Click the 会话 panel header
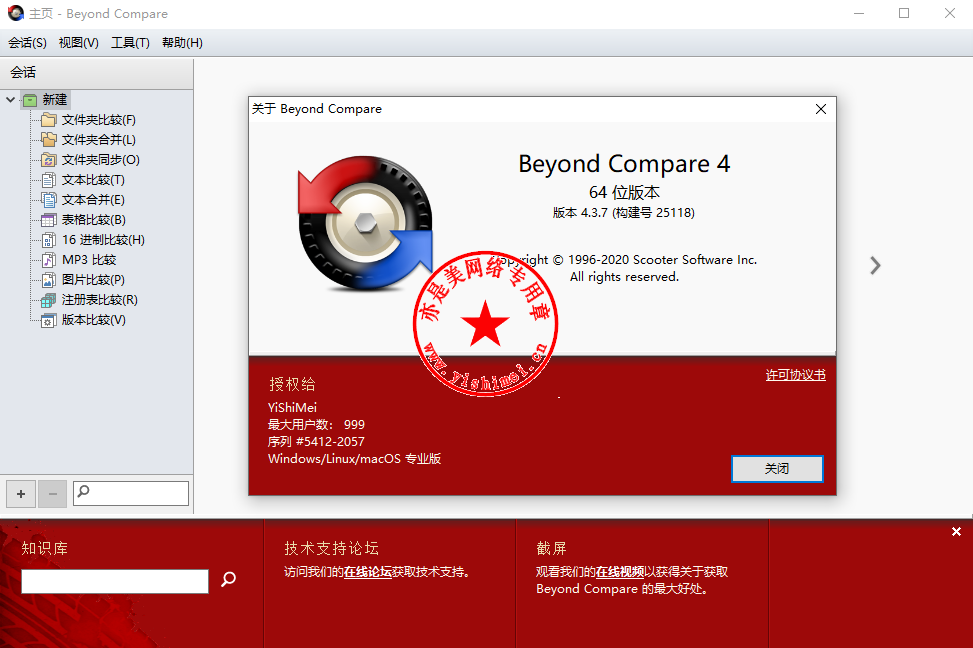973x648 pixels. click(x=96, y=73)
